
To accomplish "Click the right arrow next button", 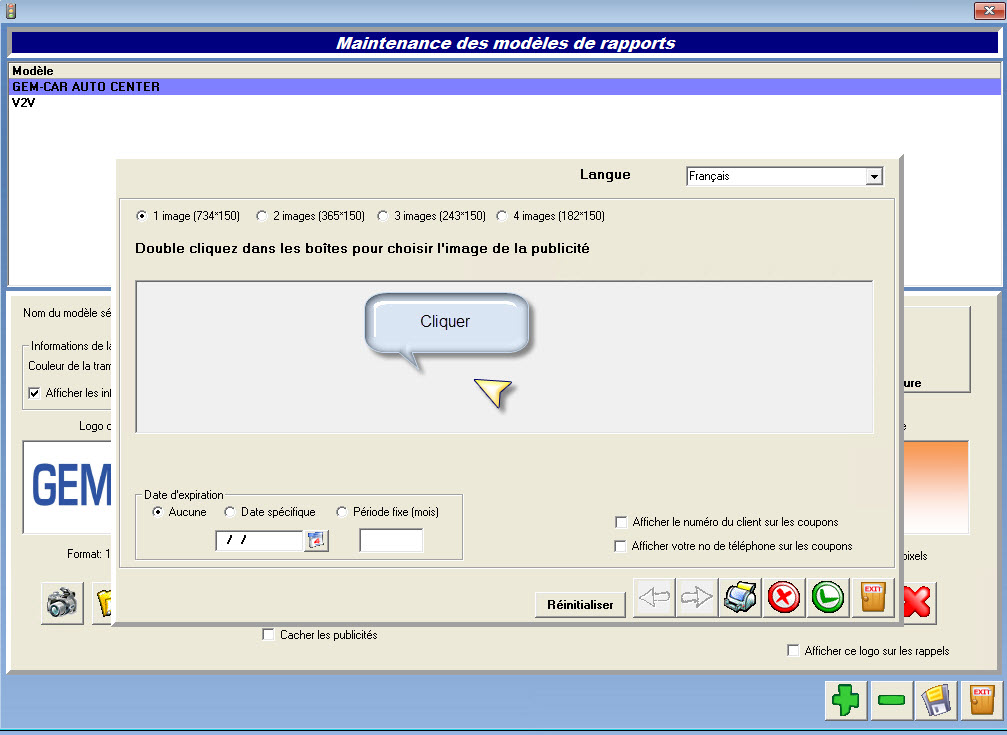I will [697, 598].
